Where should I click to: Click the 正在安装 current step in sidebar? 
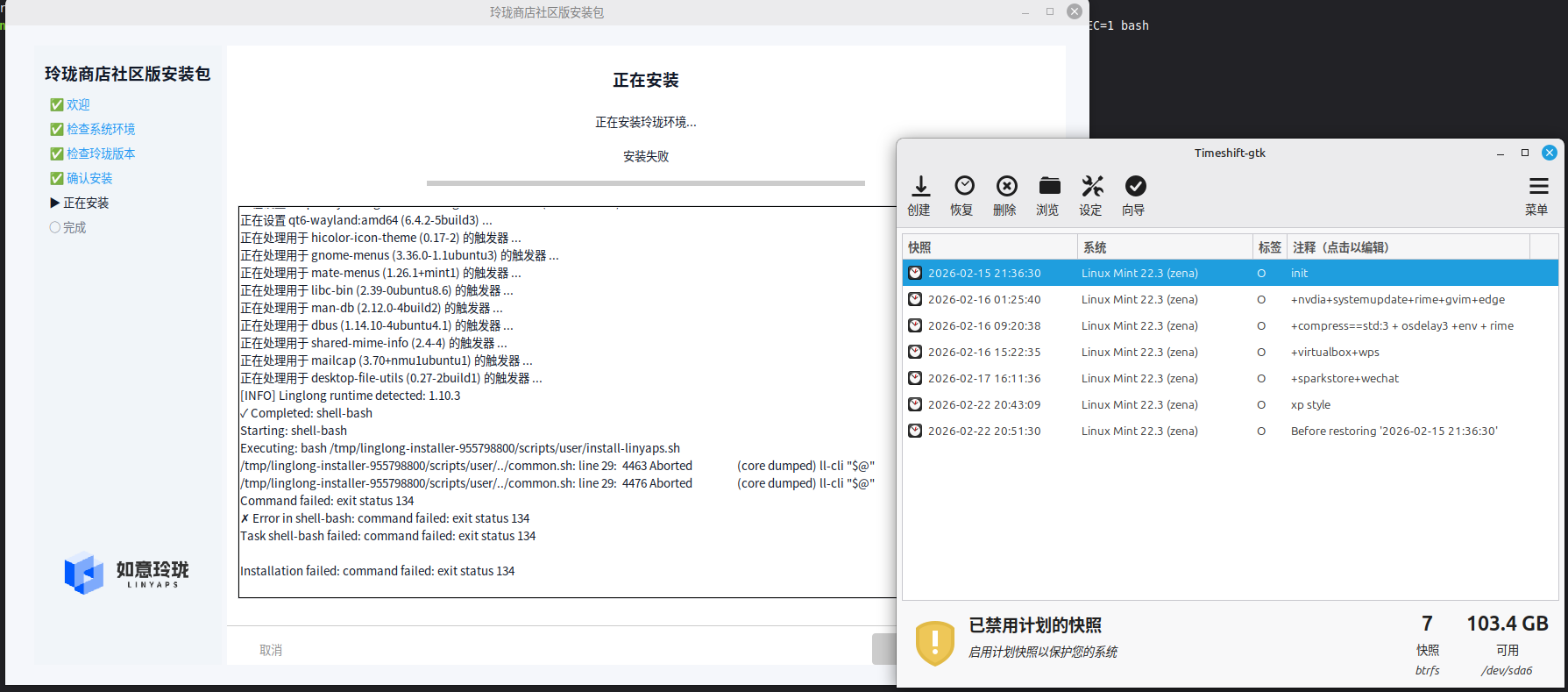click(x=80, y=203)
